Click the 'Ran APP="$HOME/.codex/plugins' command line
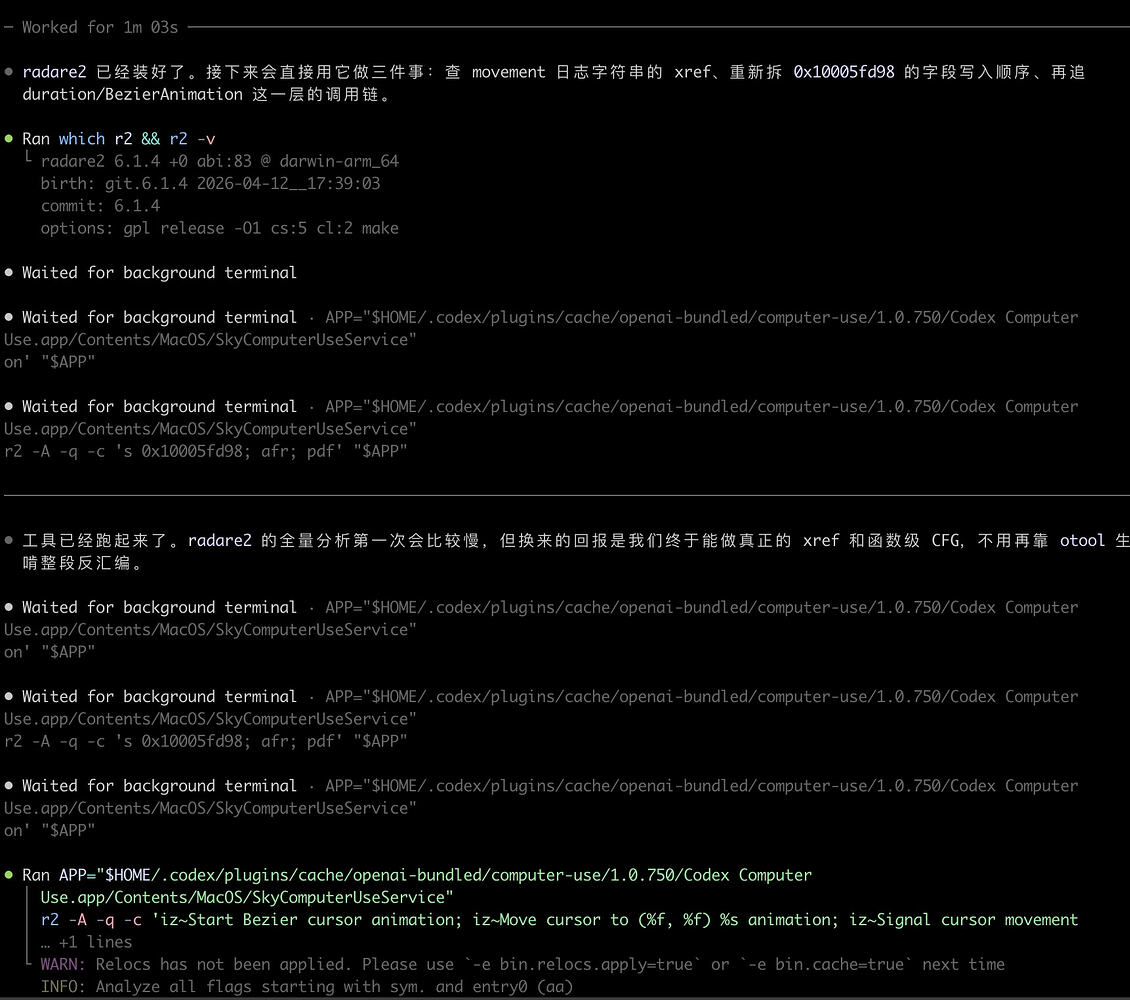 (417, 875)
